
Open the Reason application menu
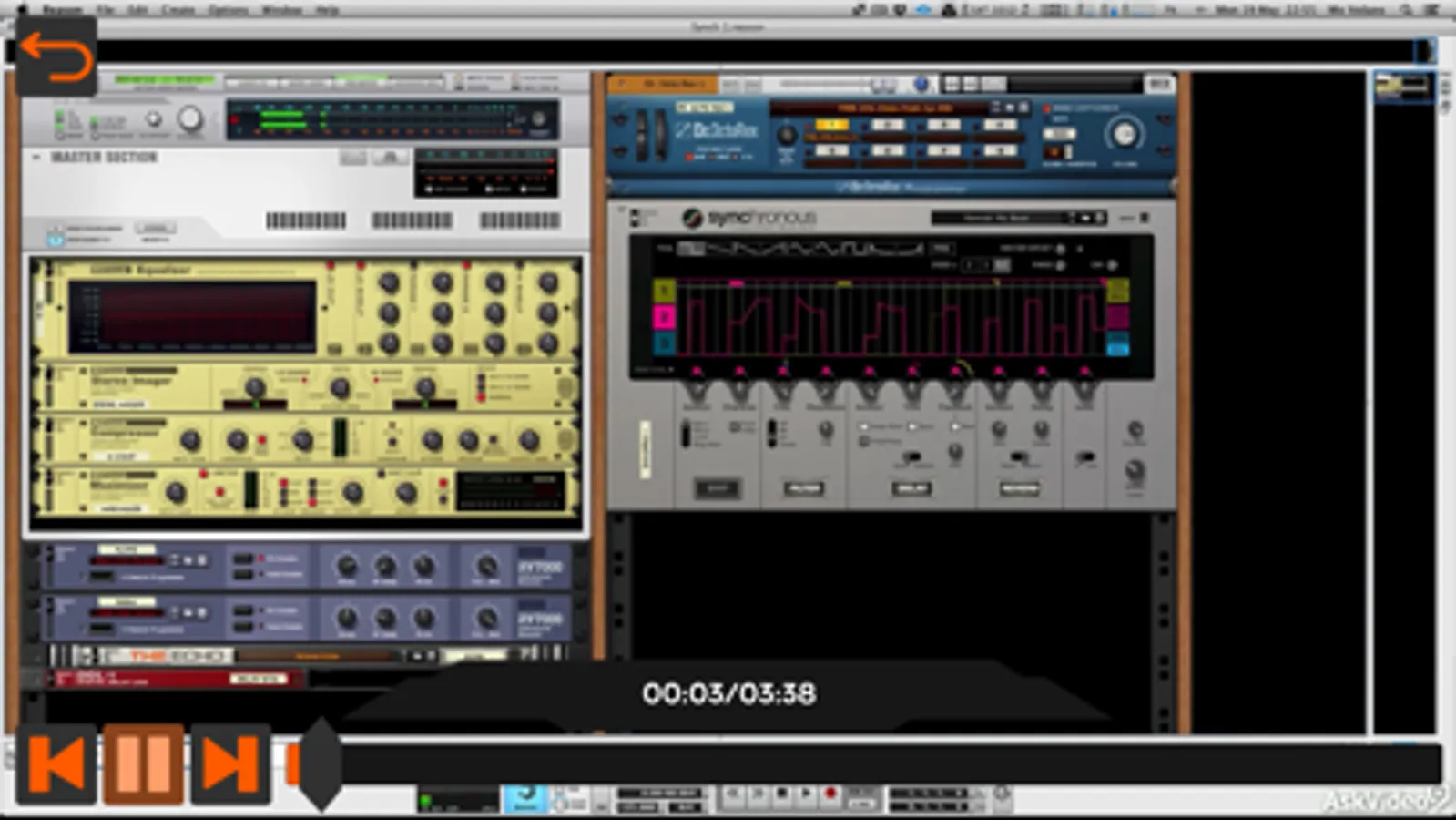click(x=62, y=10)
